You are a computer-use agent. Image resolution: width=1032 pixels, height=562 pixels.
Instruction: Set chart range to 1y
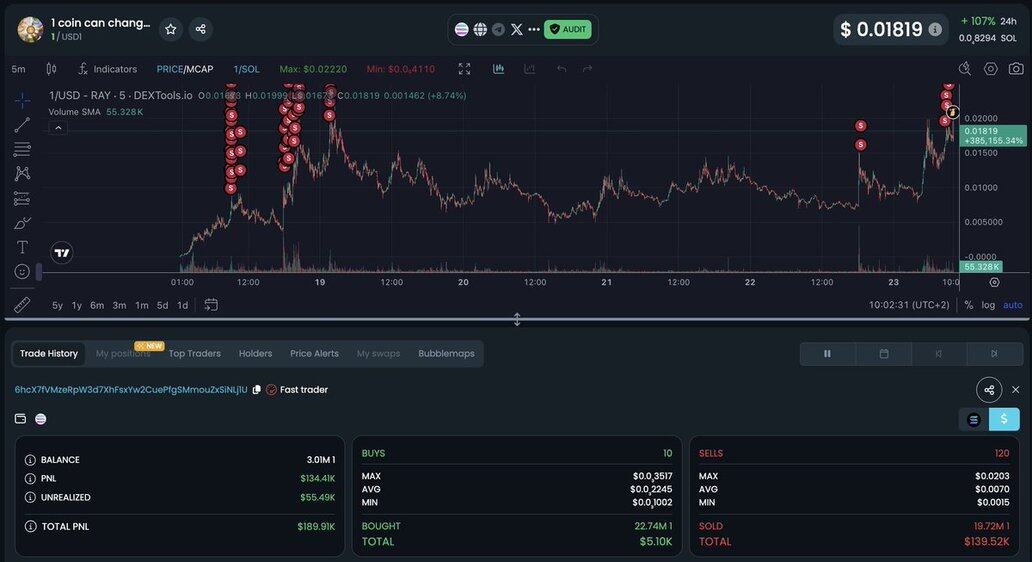tap(77, 305)
